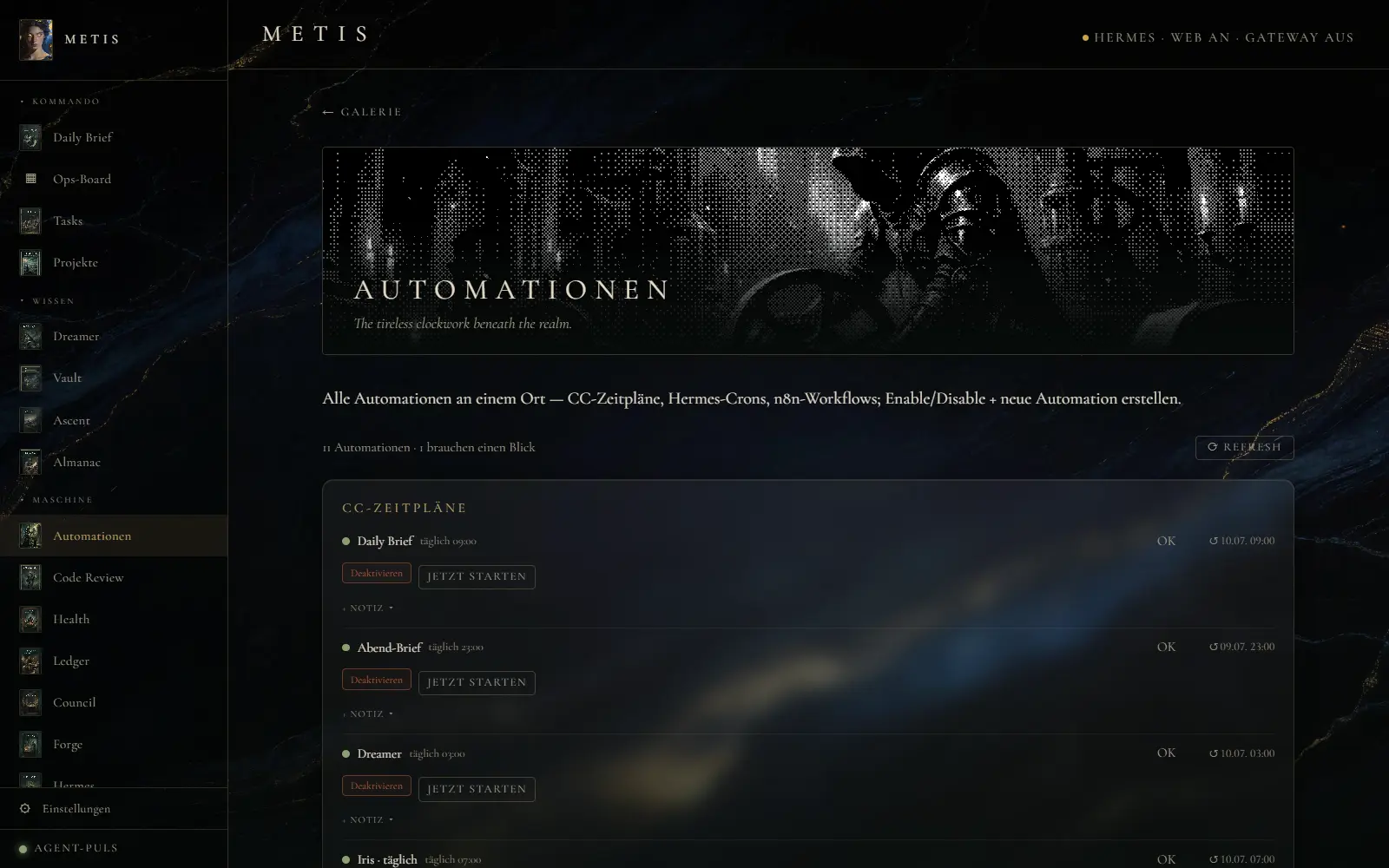The image size is (1389, 868).
Task: Open Daily Brief sidebar icon
Action: (30, 137)
